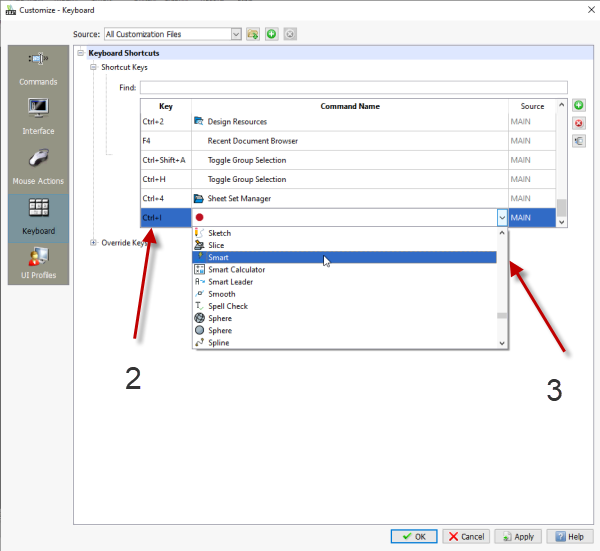Viewport: 600px width, 551px height.
Task: Delete shortcut using red X icon
Action: click(579, 123)
